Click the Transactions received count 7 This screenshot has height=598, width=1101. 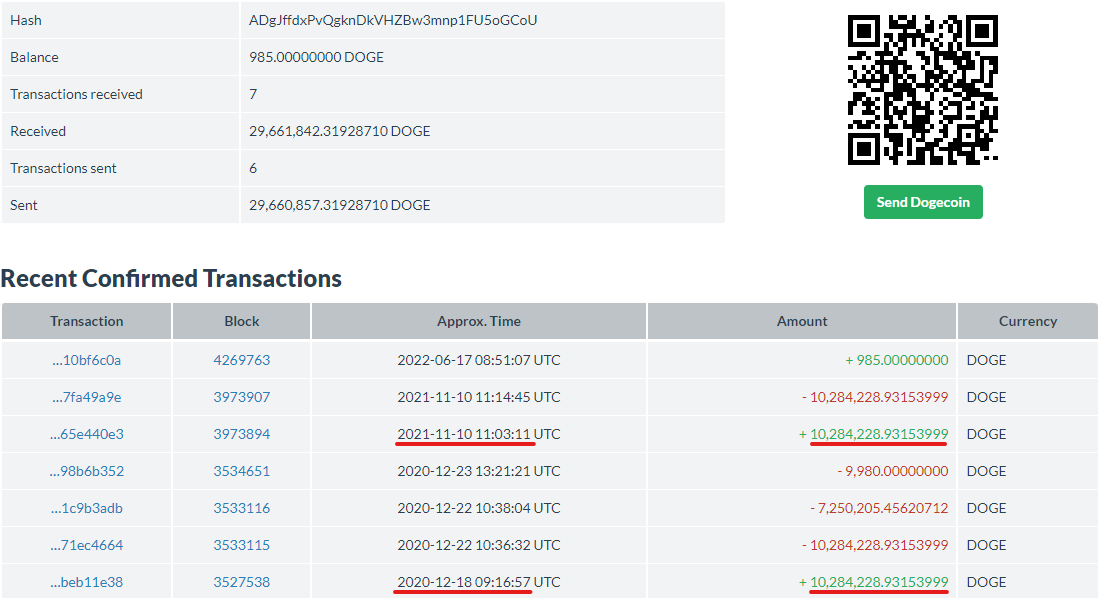(x=253, y=95)
